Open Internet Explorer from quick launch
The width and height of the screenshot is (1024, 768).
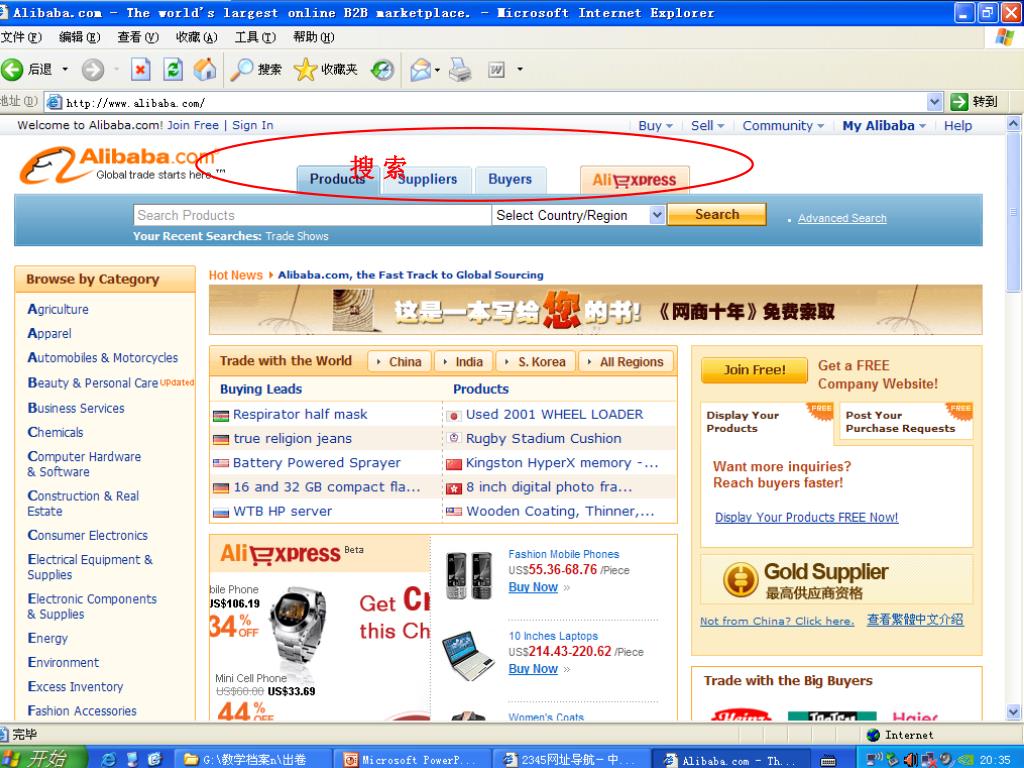pos(108,759)
